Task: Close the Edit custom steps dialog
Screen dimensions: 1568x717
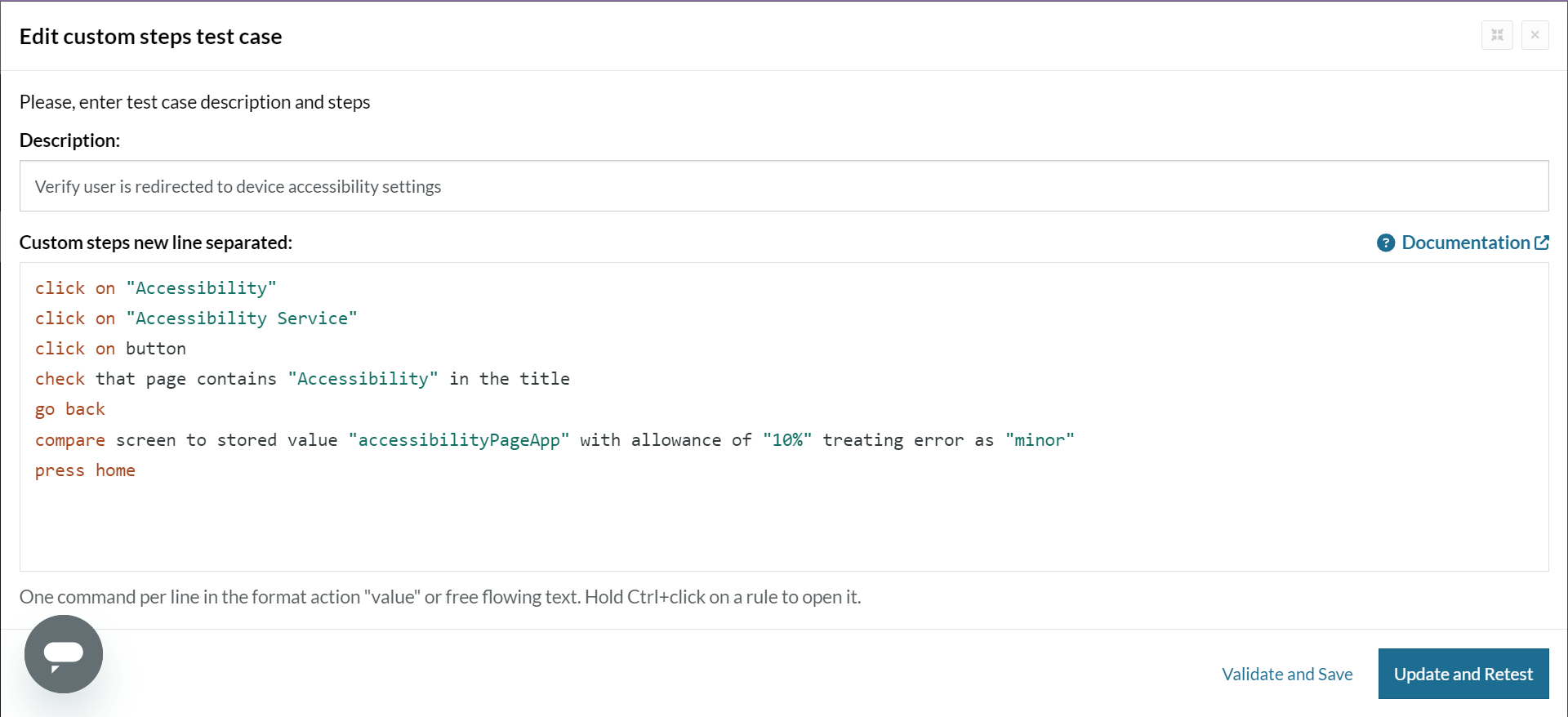Action: click(1535, 35)
